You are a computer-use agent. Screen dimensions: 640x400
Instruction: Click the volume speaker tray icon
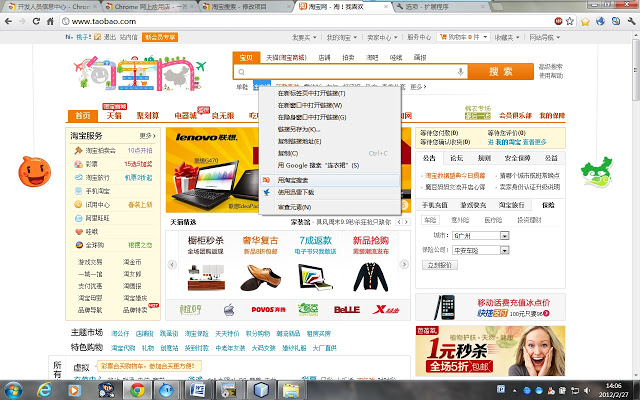(587, 391)
